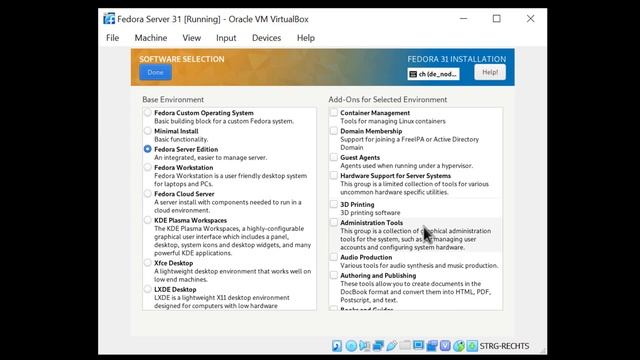Click the display settings icon in status bar
The width and height of the screenshot is (640, 360).
(x=418, y=345)
